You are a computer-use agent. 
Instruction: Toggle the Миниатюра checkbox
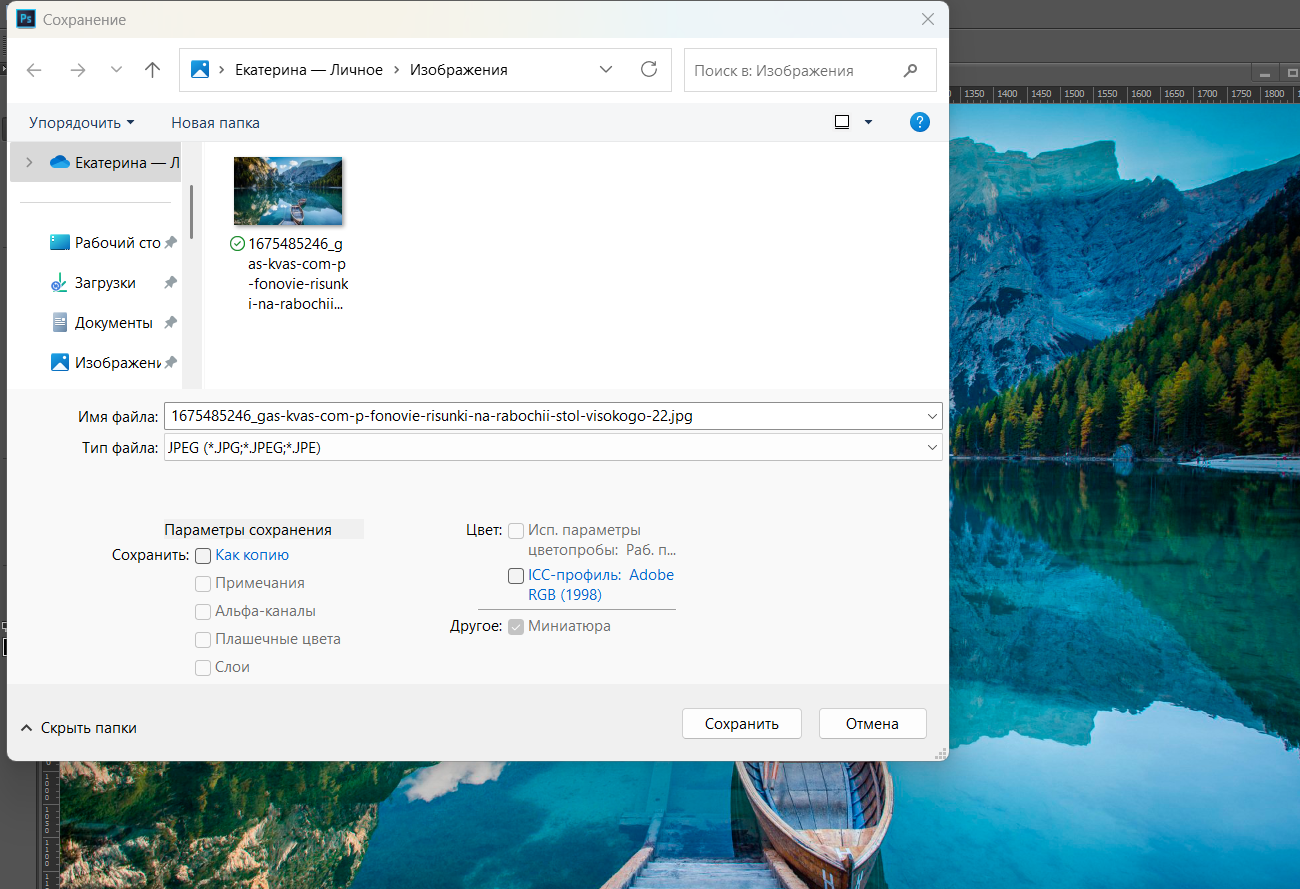pyautogui.click(x=516, y=627)
